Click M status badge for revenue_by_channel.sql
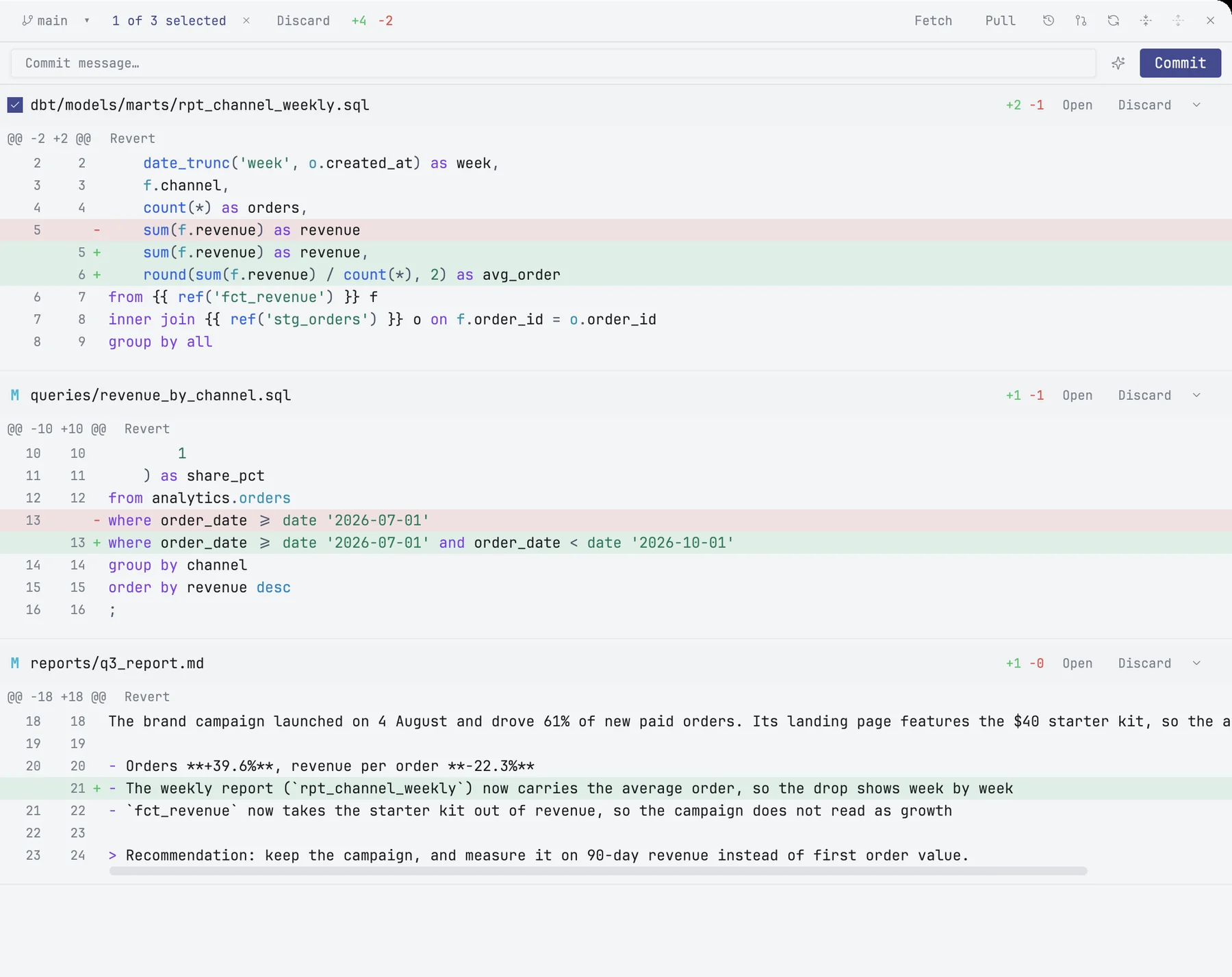 coord(15,395)
